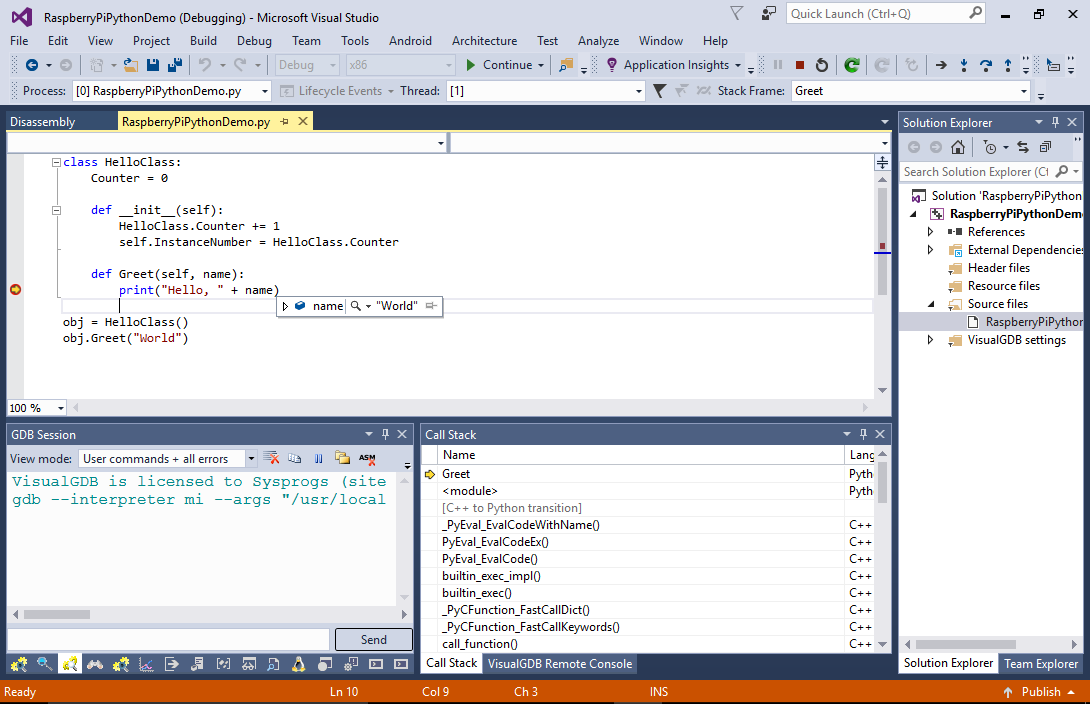Click the Navigate Backward arrow icon
This screenshot has width=1090, height=704.
(x=32, y=65)
